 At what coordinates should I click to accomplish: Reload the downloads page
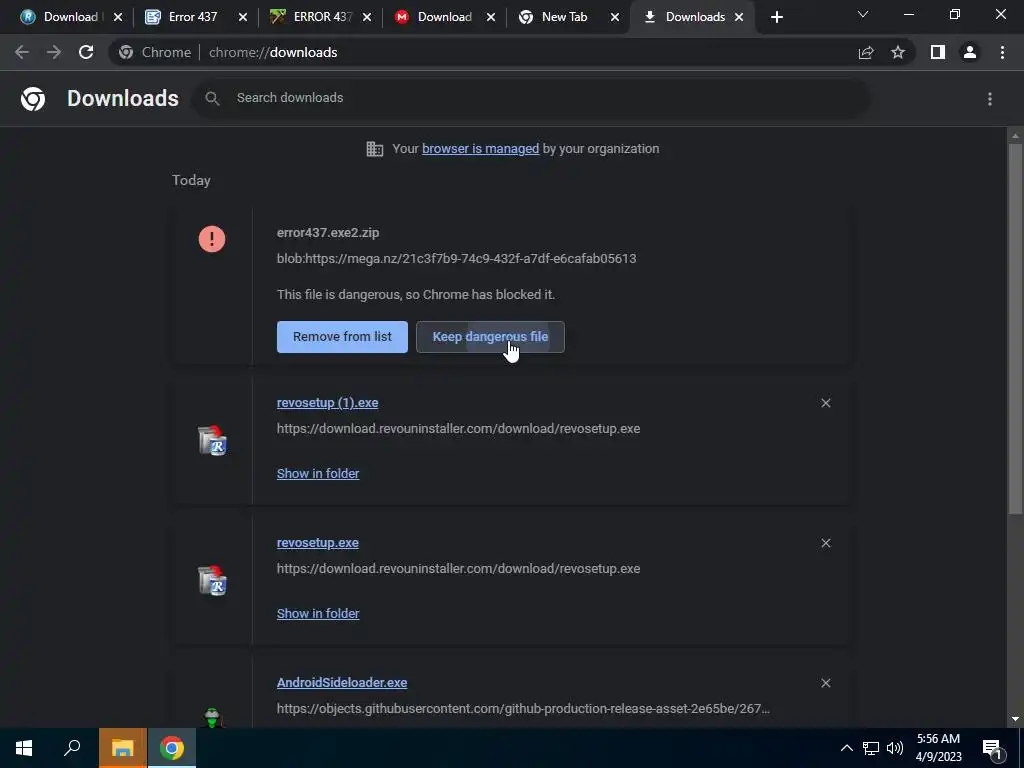click(86, 52)
